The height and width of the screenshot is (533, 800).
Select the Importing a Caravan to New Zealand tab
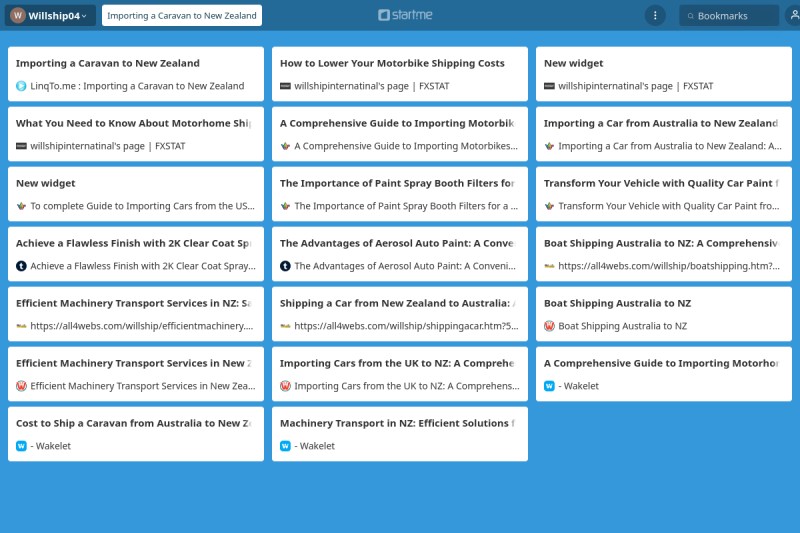pyautogui.click(x=182, y=15)
